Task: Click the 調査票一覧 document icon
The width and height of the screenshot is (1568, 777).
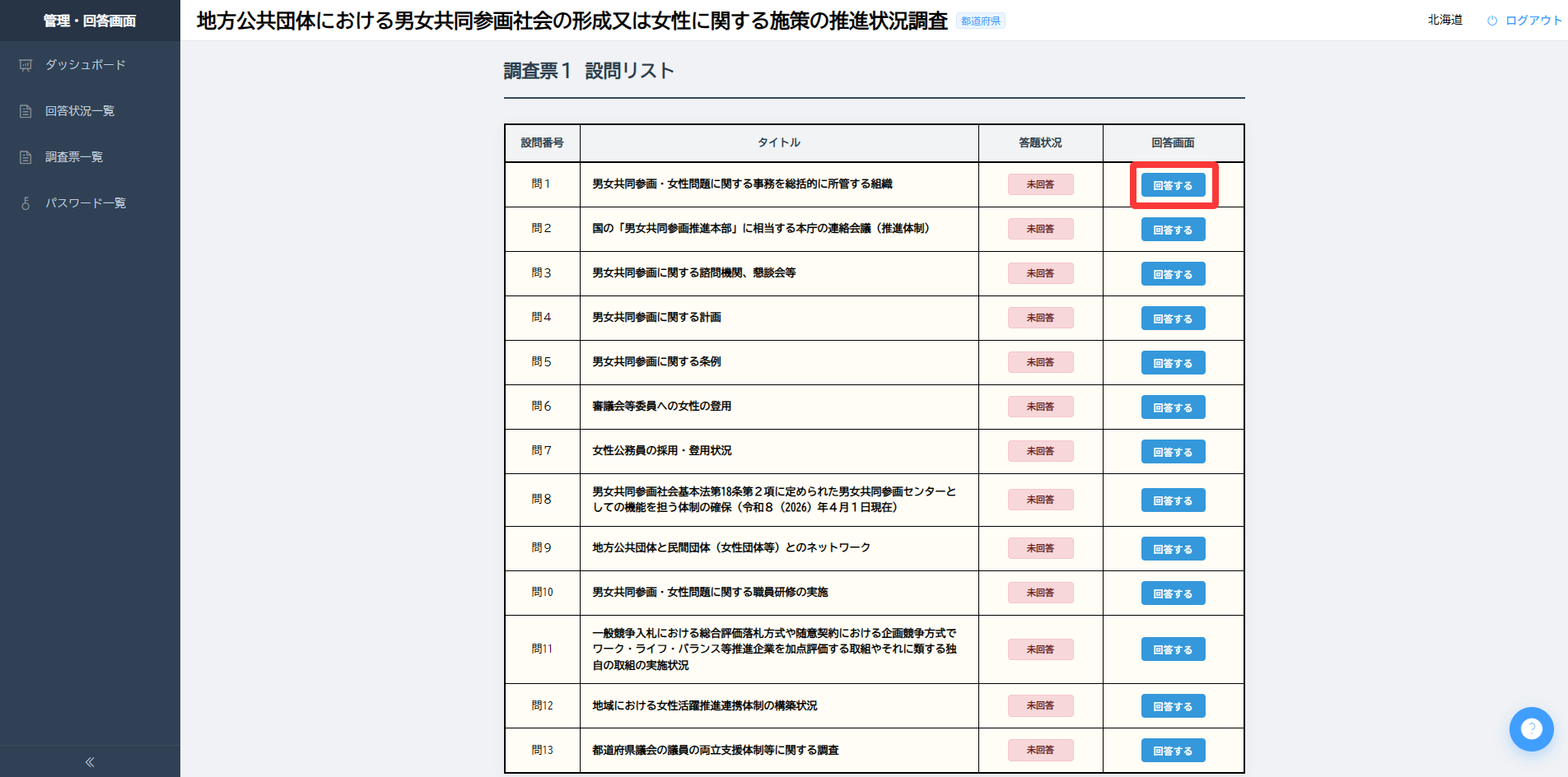Action: click(x=26, y=157)
